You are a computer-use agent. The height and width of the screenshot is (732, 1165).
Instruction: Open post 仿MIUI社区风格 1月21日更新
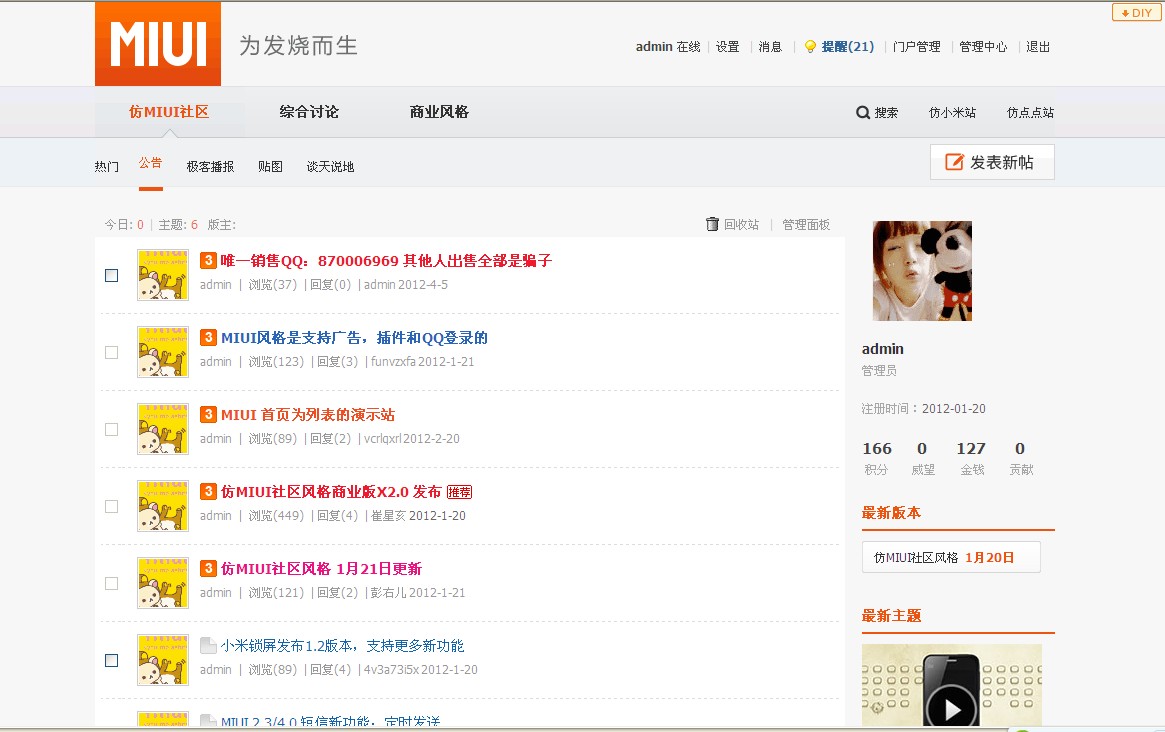click(321, 569)
